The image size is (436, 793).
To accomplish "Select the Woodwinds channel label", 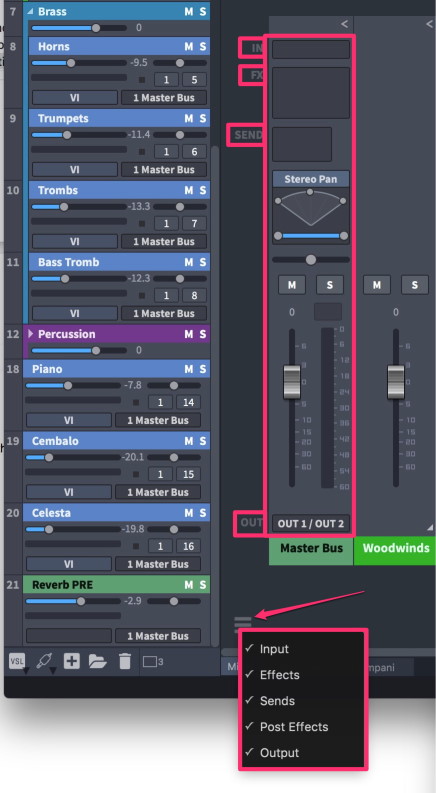I will pyautogui.click(x=396, y=548).
